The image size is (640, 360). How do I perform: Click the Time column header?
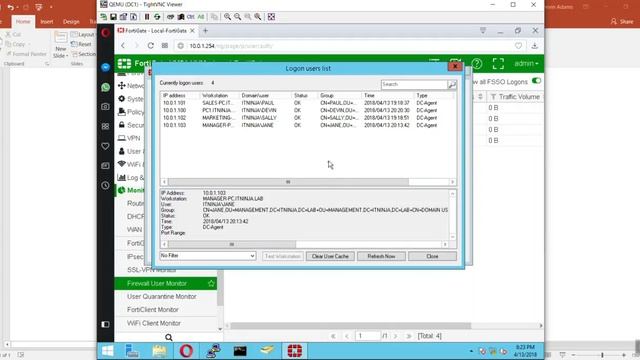(388, 96)
